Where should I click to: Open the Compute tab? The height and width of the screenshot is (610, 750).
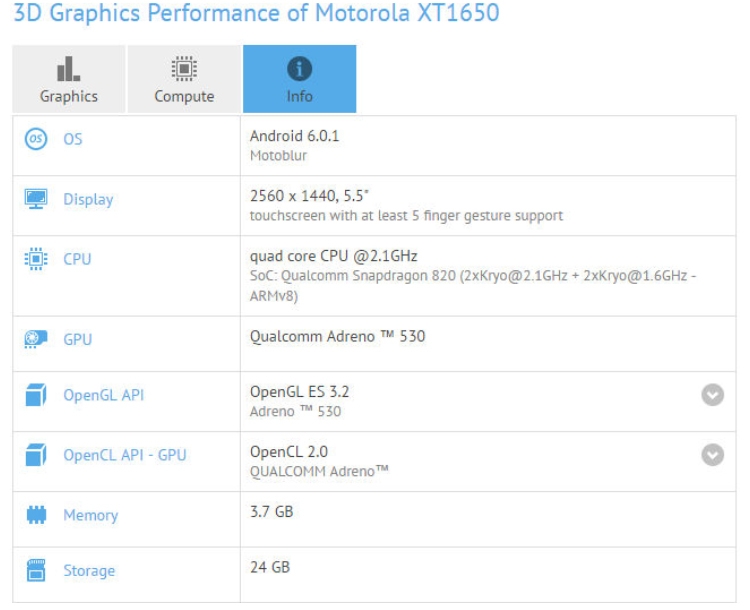[x=183, y=81]
